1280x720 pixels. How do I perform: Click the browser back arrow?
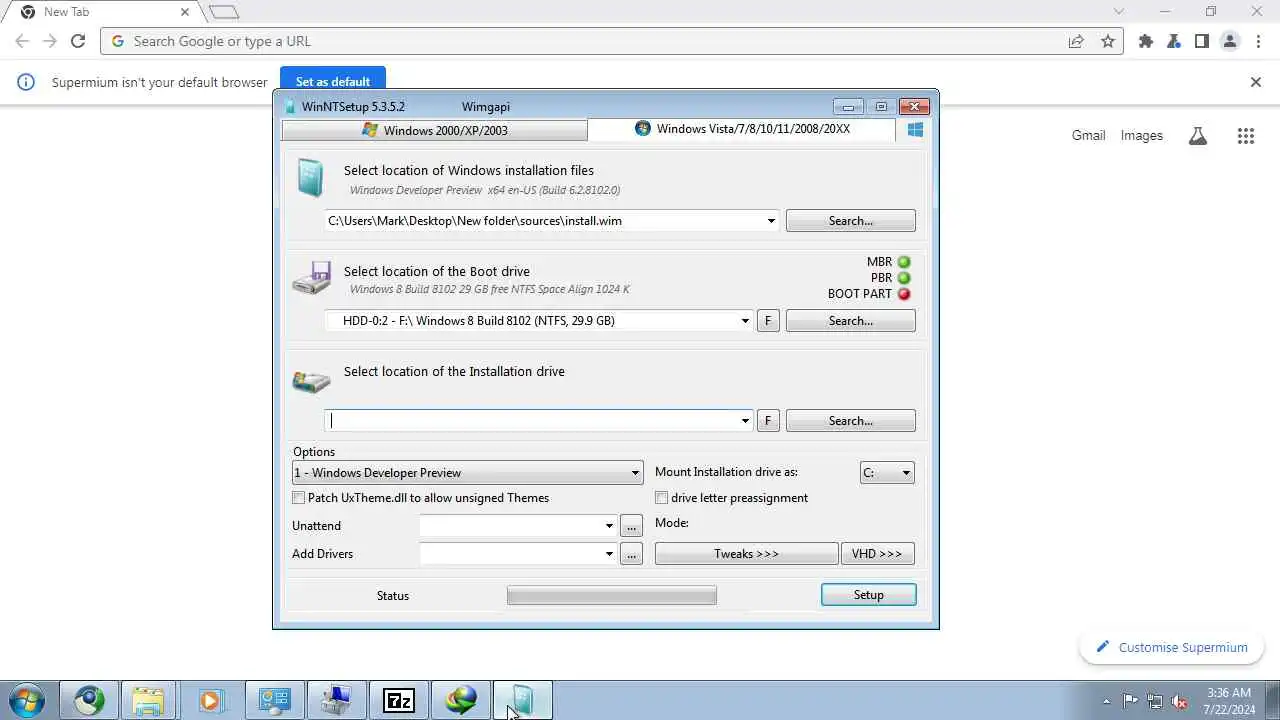tap(23, 41)
